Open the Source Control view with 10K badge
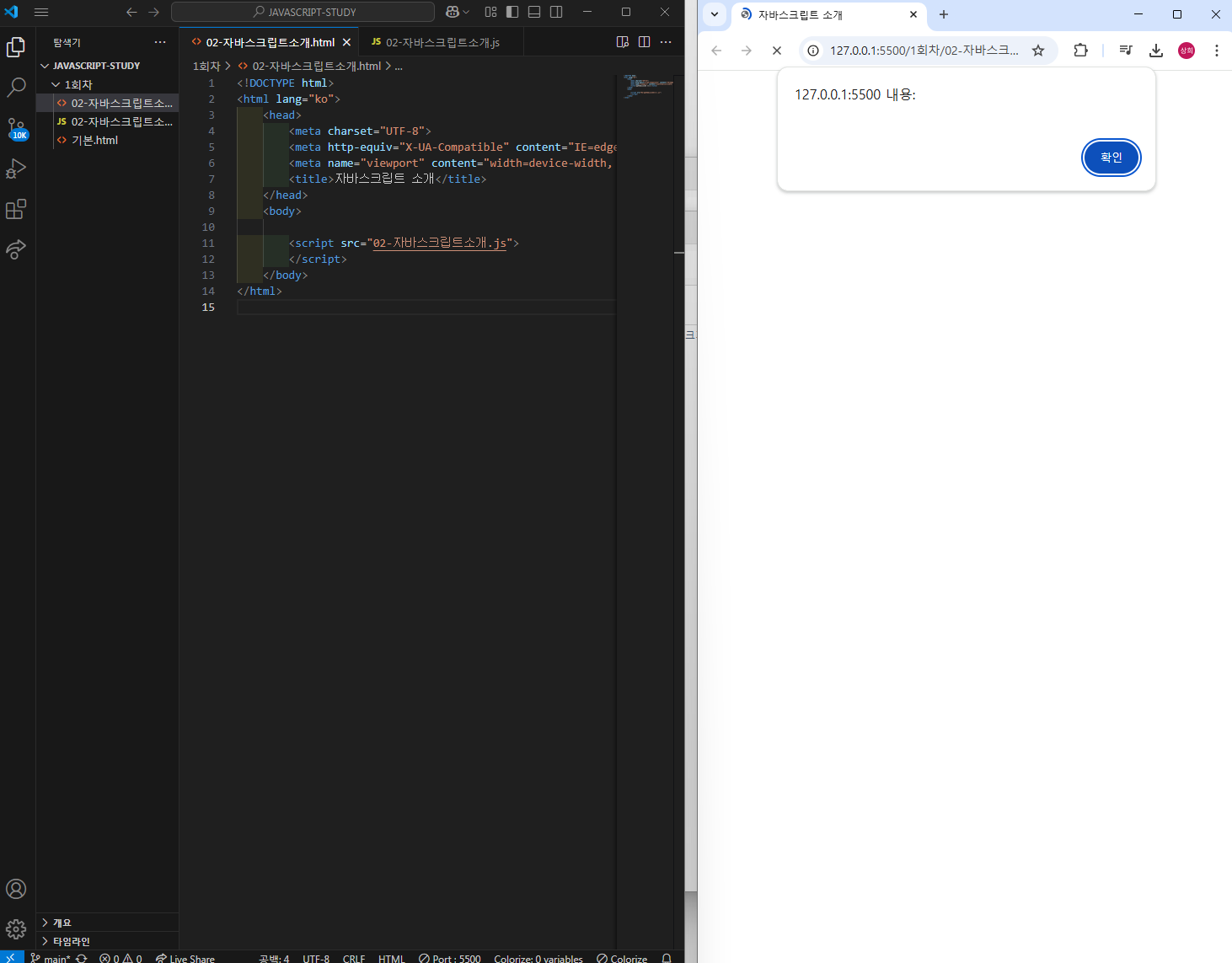The image size is (1232, 963). tap(16, 128)
